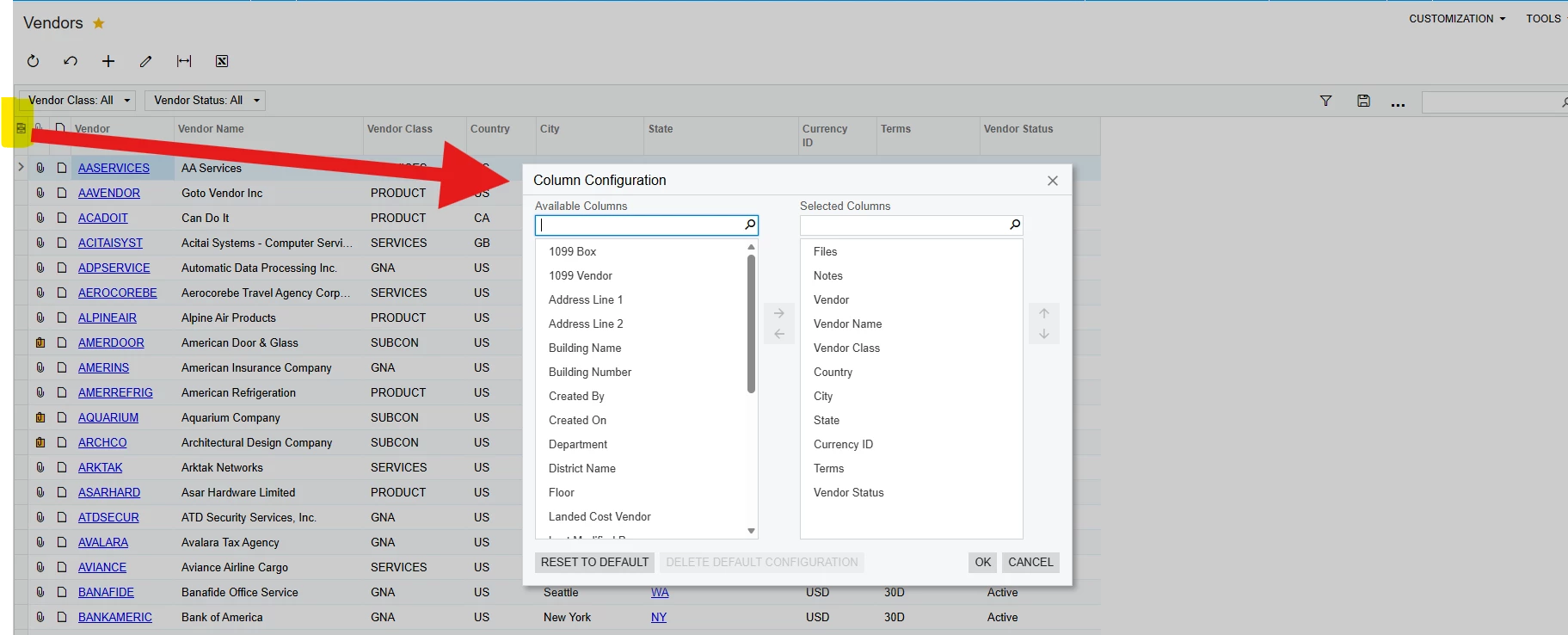
Task: Select Floor in Available Columns
Action: (562, 492)
